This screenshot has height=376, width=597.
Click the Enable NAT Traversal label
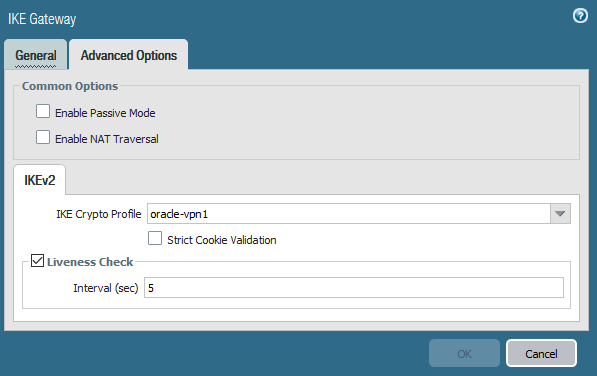(107, 139)
